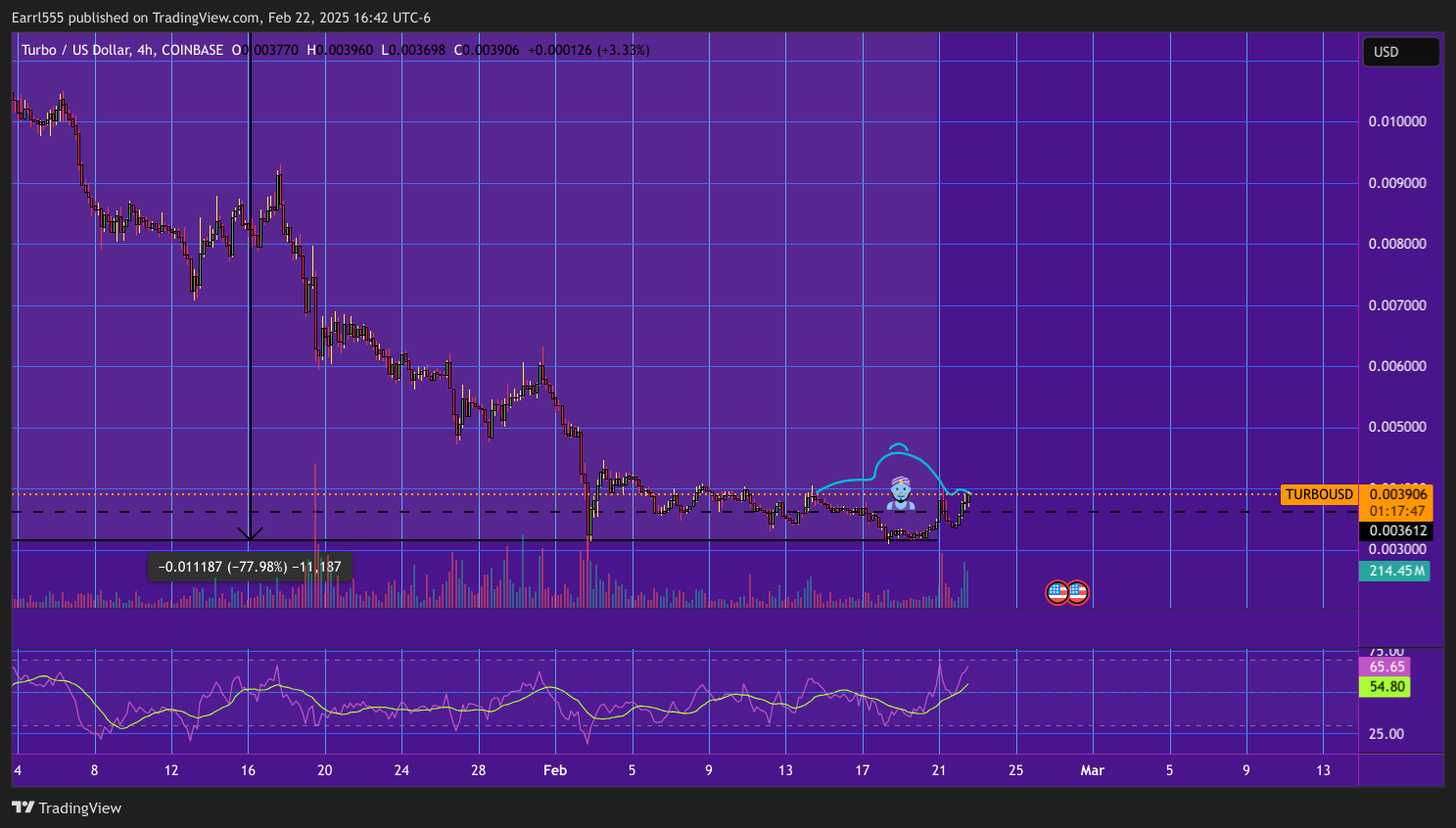Viewport: 1456px width, 828px height.
Task: Click the 01:17:47 bar countdown timer
Action: [1397, 511]
